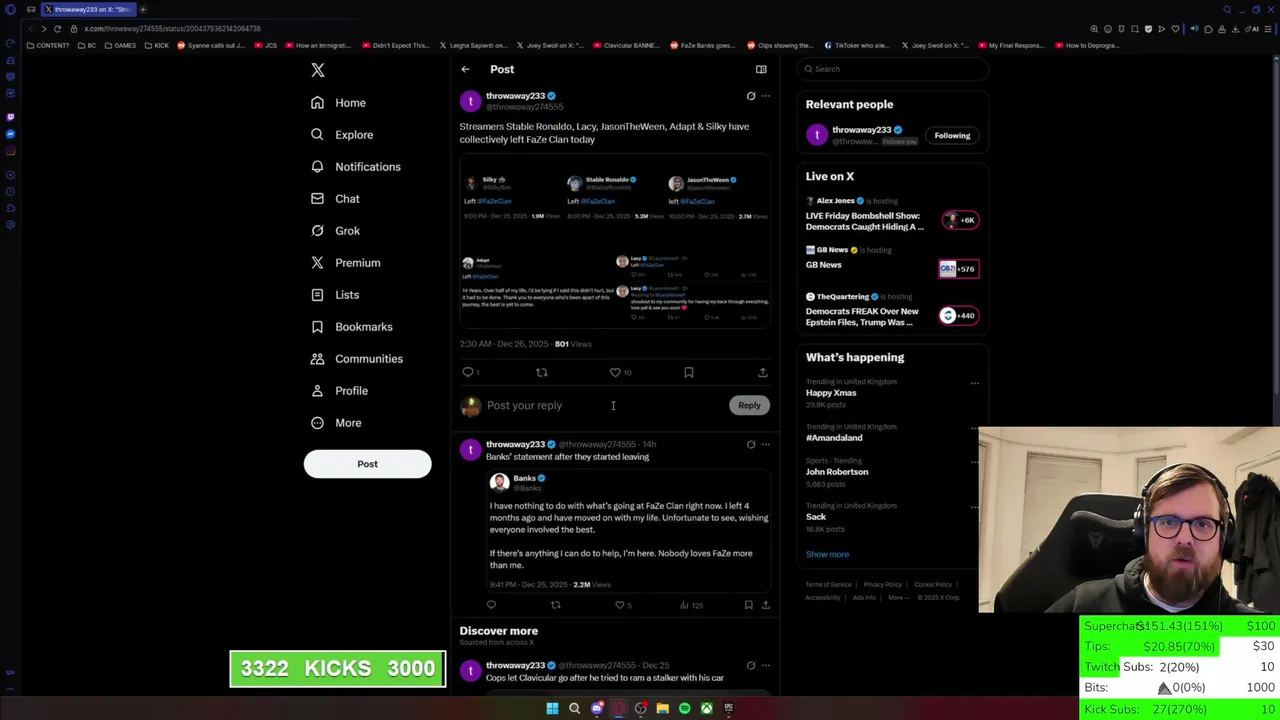Screen dimensions: 1280x720
Task: Open File Explorer from the taskbar
Action: (x=662, y=709)
